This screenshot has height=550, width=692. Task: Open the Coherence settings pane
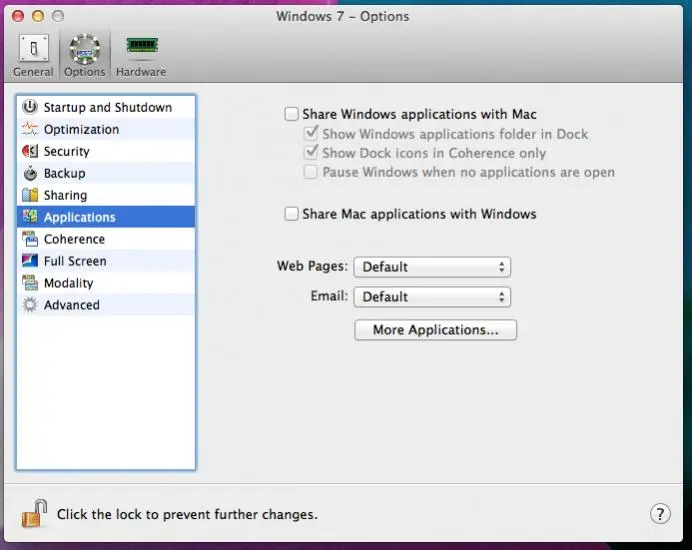click(x=74, y=239)
